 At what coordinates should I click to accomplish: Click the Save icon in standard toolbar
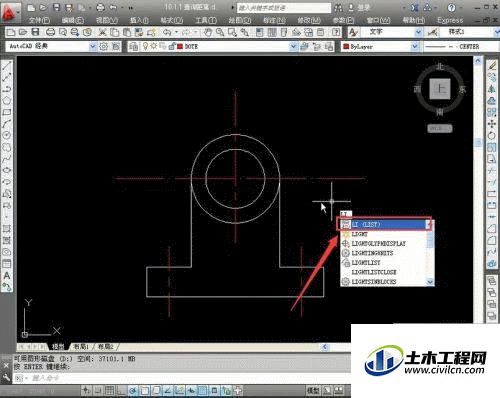coord(35,32)
